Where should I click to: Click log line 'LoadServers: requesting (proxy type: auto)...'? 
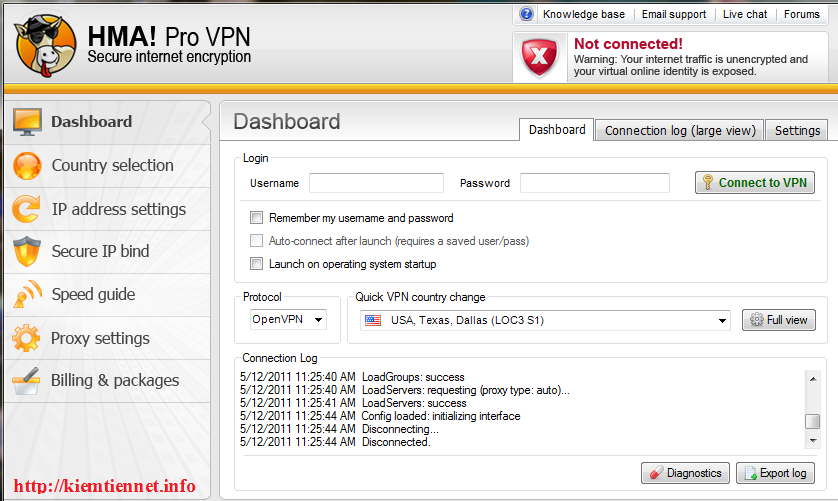click(405, 390)
